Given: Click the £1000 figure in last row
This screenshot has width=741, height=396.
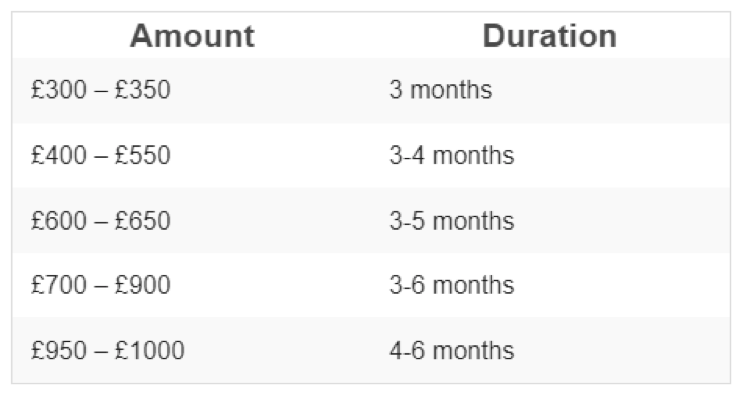Looking at the screenshot, I should 149,350.
